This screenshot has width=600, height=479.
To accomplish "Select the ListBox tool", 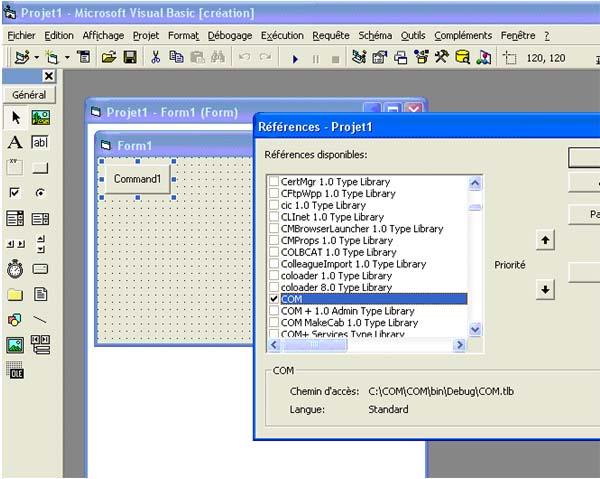I will coord(40,218).
